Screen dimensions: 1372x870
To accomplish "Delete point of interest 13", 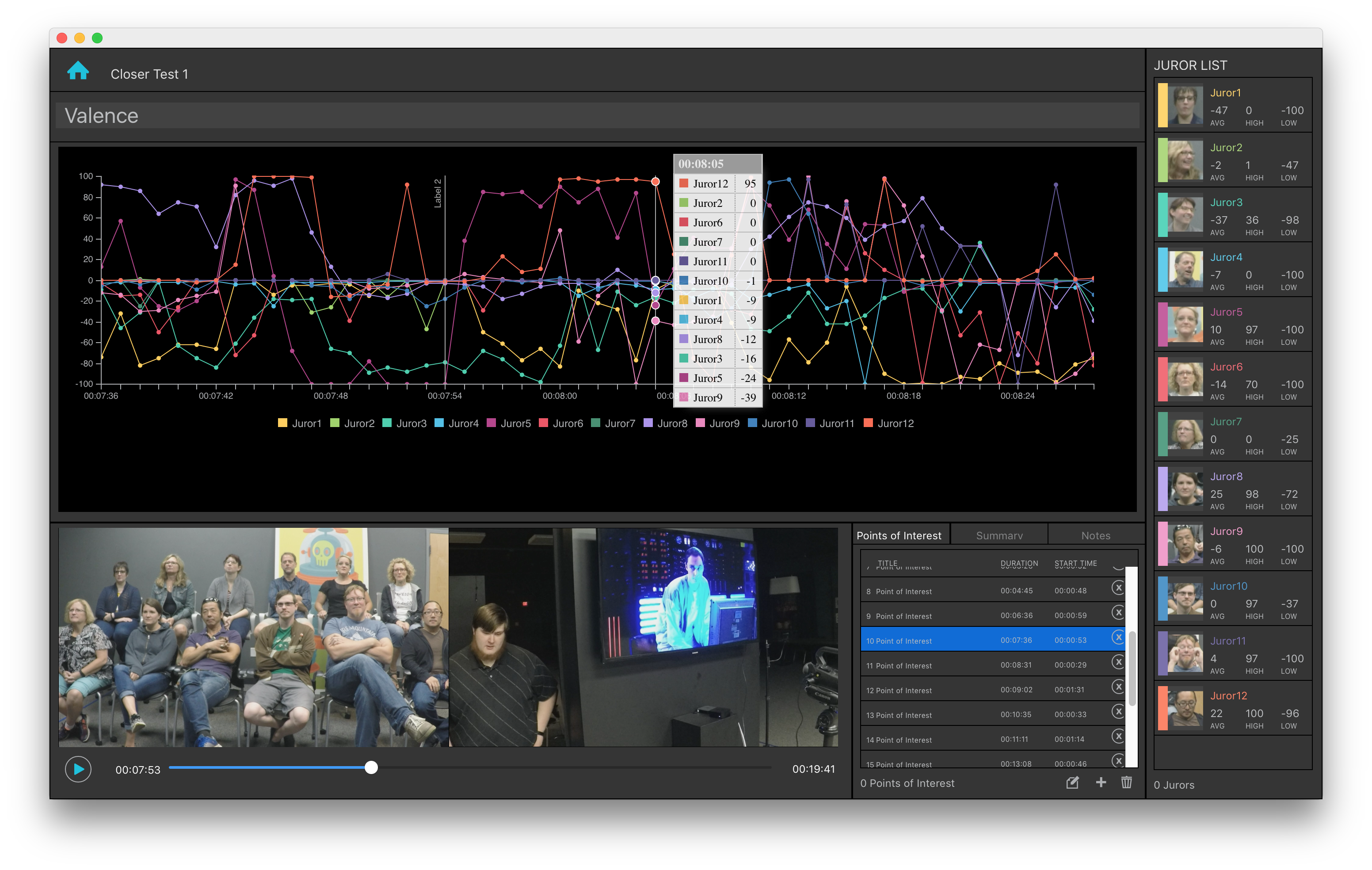I will tap(1117, 712).
